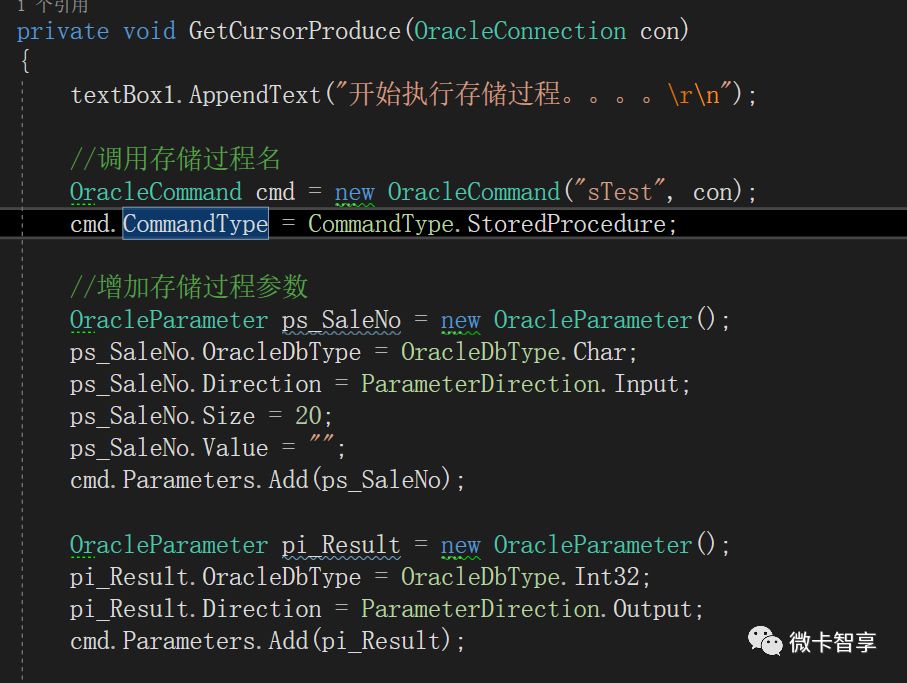Click the comment //增加存储过程参数
907x683 pixels.
pyautogui.click(x=189, y=286)
